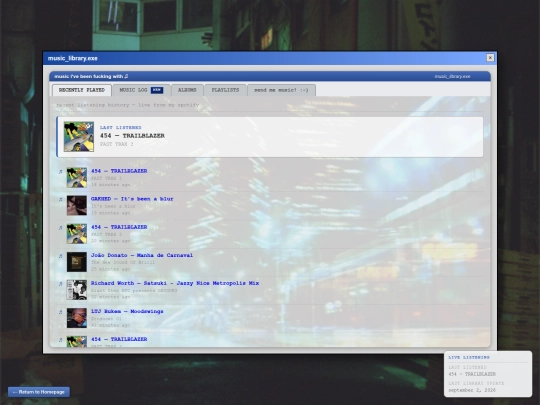Open the MUSIC LOG tab

pos(141,90)
